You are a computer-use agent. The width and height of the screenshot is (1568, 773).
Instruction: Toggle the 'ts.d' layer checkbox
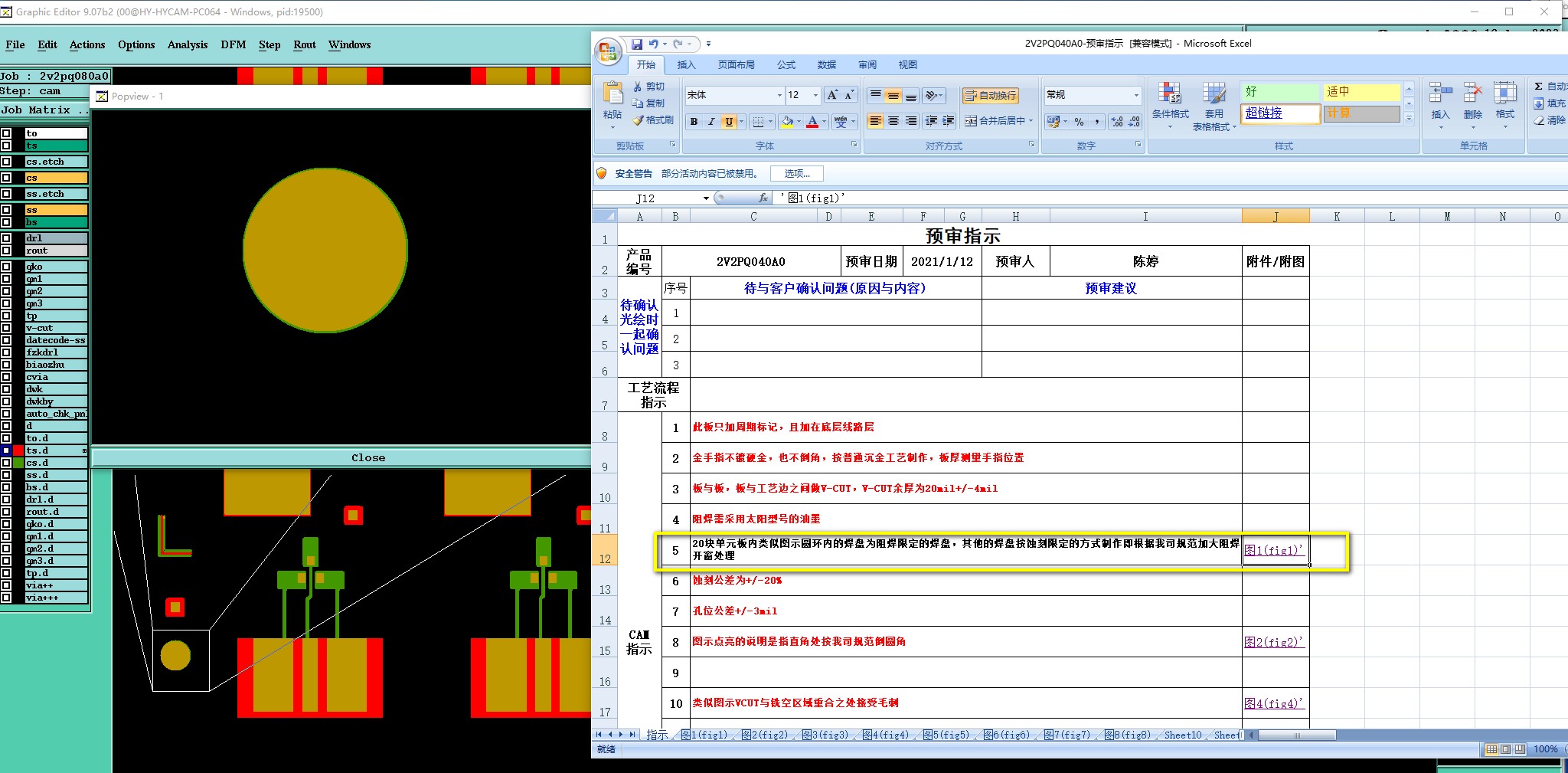(x=6, y=450)
